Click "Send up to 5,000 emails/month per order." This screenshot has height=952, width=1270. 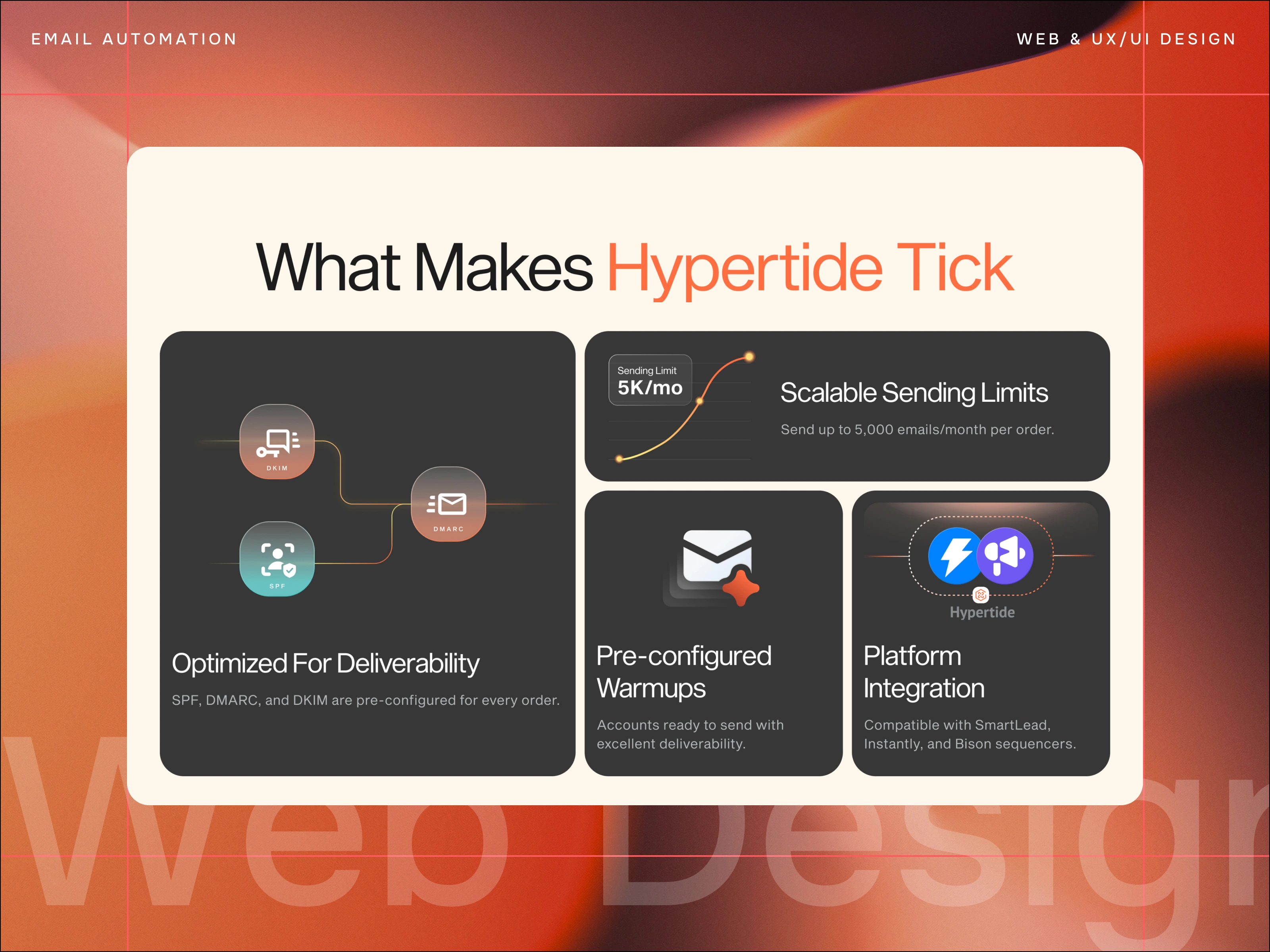(918, 429)
